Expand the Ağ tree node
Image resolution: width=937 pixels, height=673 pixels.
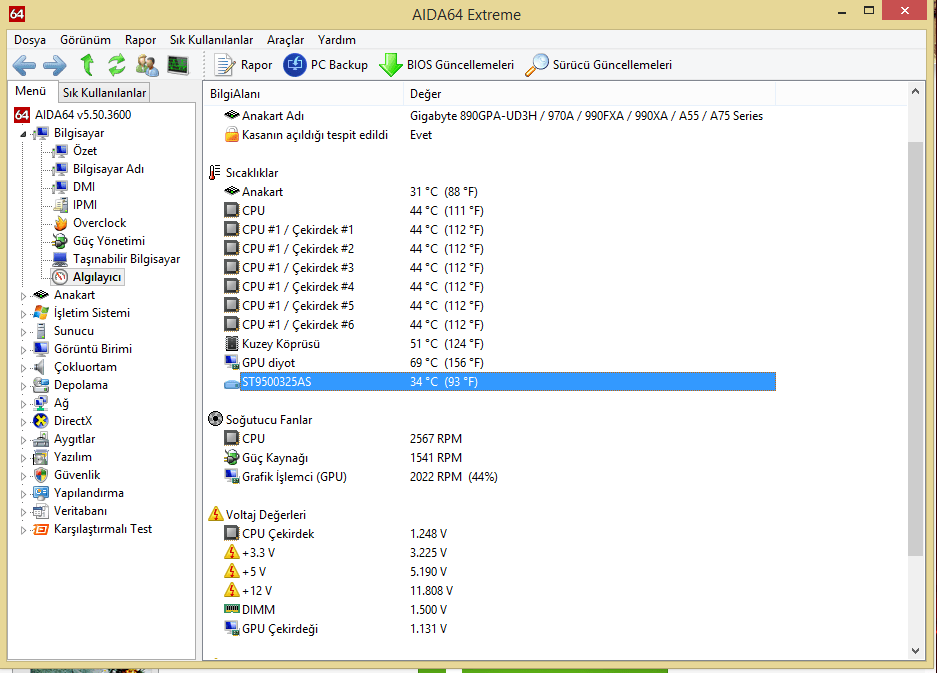[x=23, y=403]
